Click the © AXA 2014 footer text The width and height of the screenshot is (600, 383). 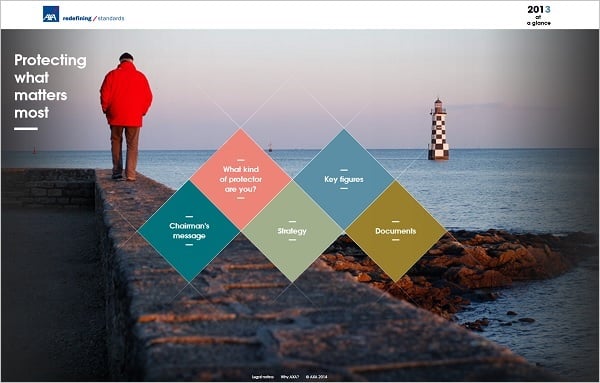[x=316, y=377]
